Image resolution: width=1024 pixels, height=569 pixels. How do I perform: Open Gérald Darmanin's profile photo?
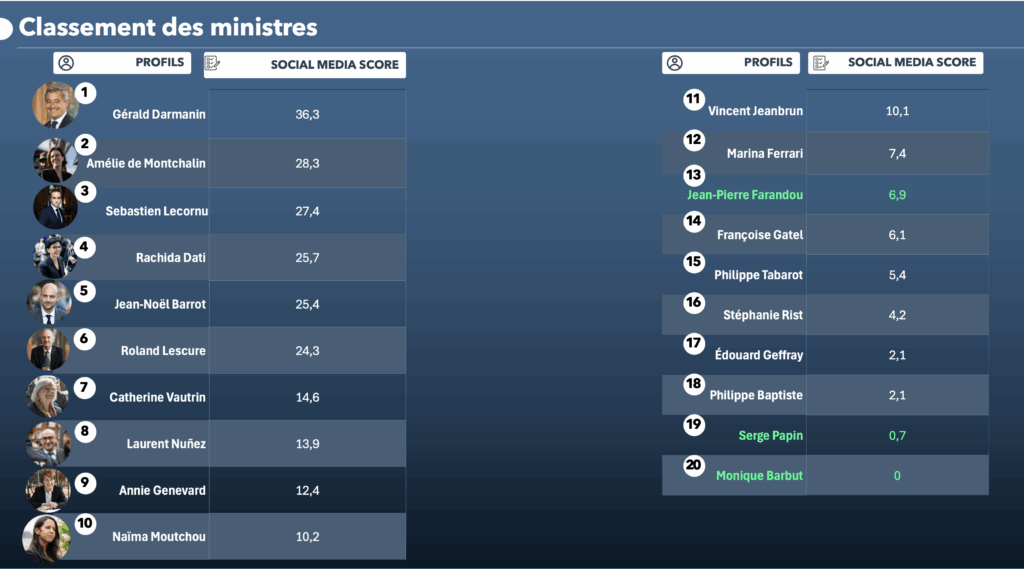tap(55, 105)
